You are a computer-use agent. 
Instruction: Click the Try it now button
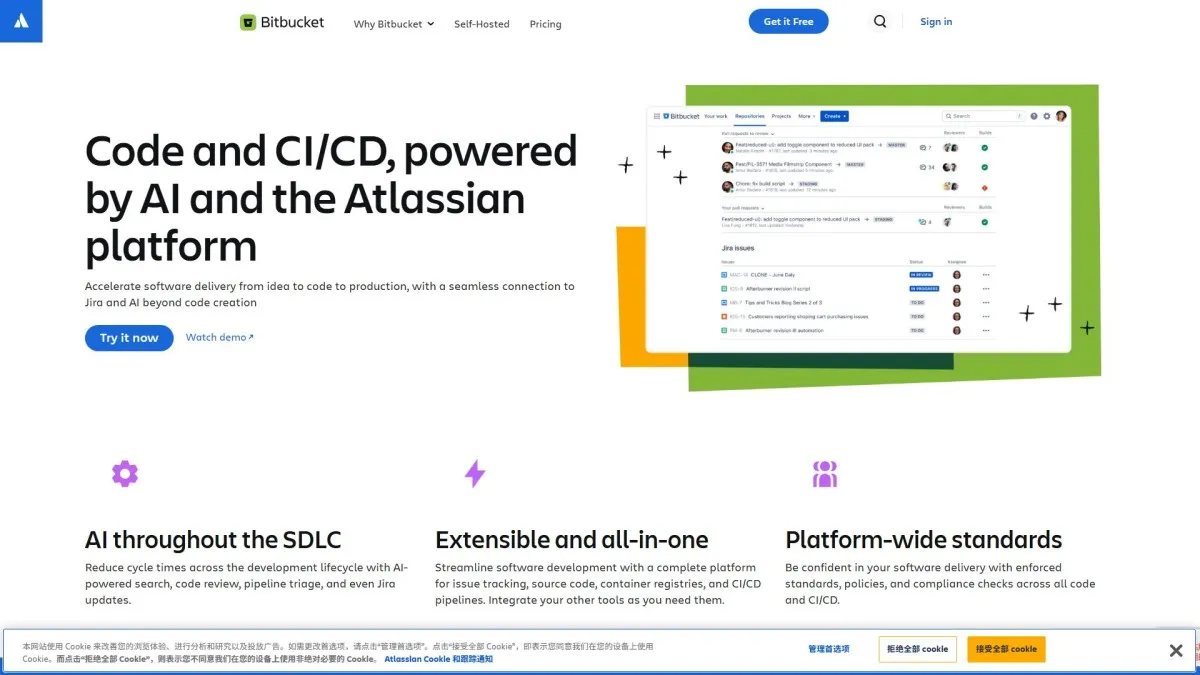coord(129,338)
